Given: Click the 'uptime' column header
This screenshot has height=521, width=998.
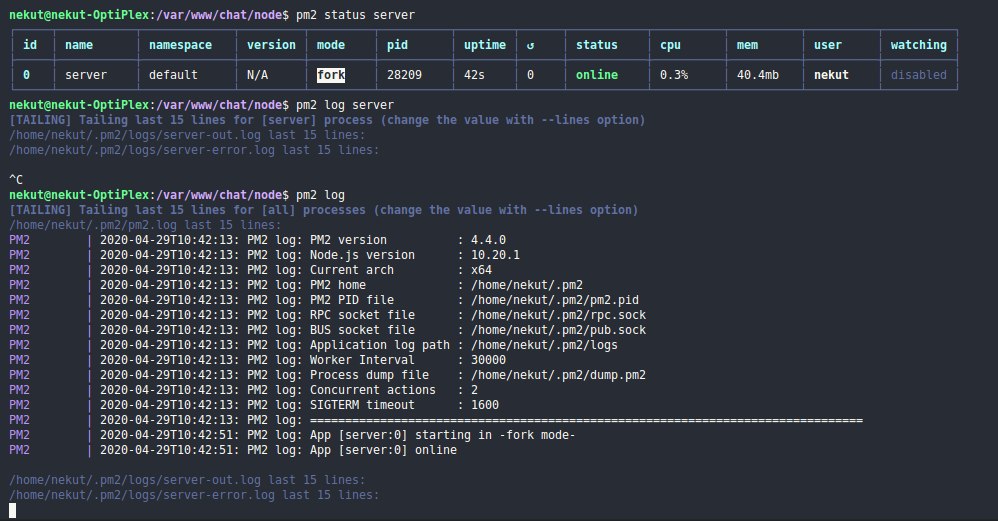Looking at the screenshot, I should coord(485,45).
